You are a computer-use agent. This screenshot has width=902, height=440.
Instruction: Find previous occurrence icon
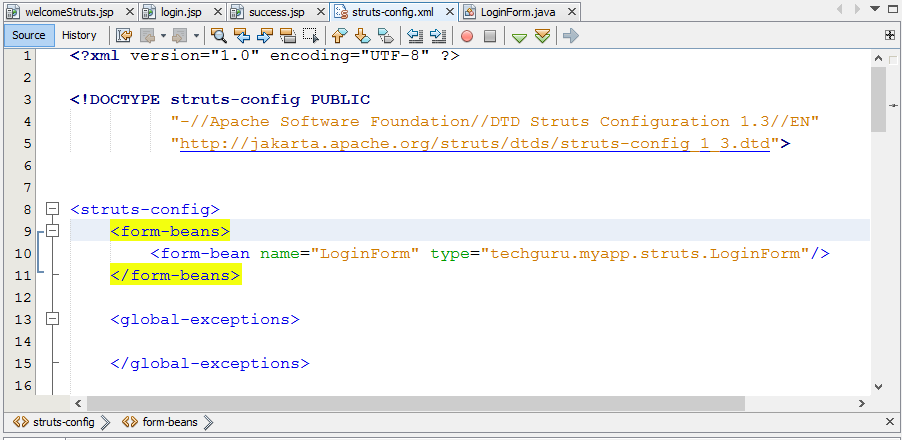[242, 36]
